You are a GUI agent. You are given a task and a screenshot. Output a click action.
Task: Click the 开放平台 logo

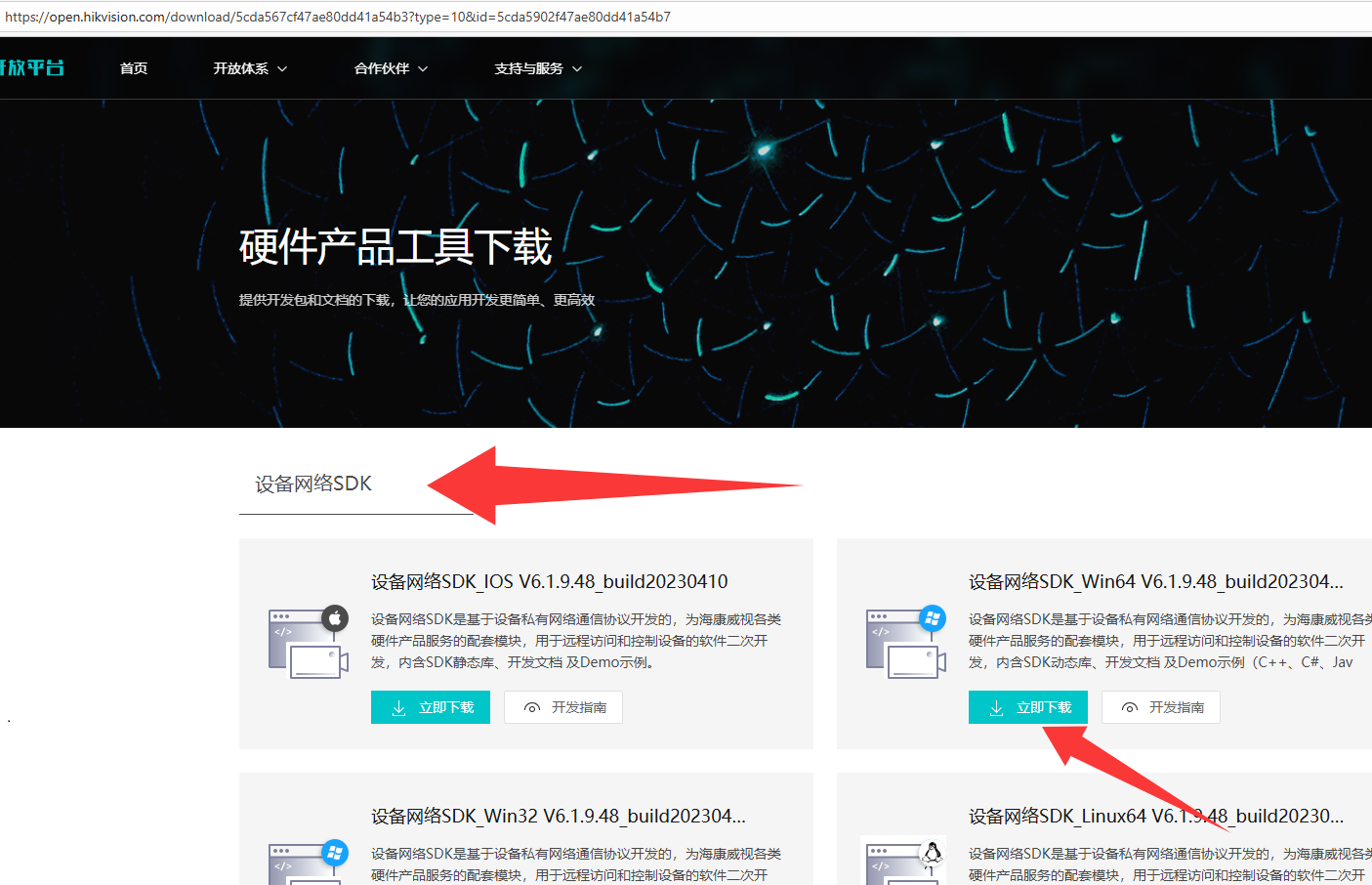32,67
